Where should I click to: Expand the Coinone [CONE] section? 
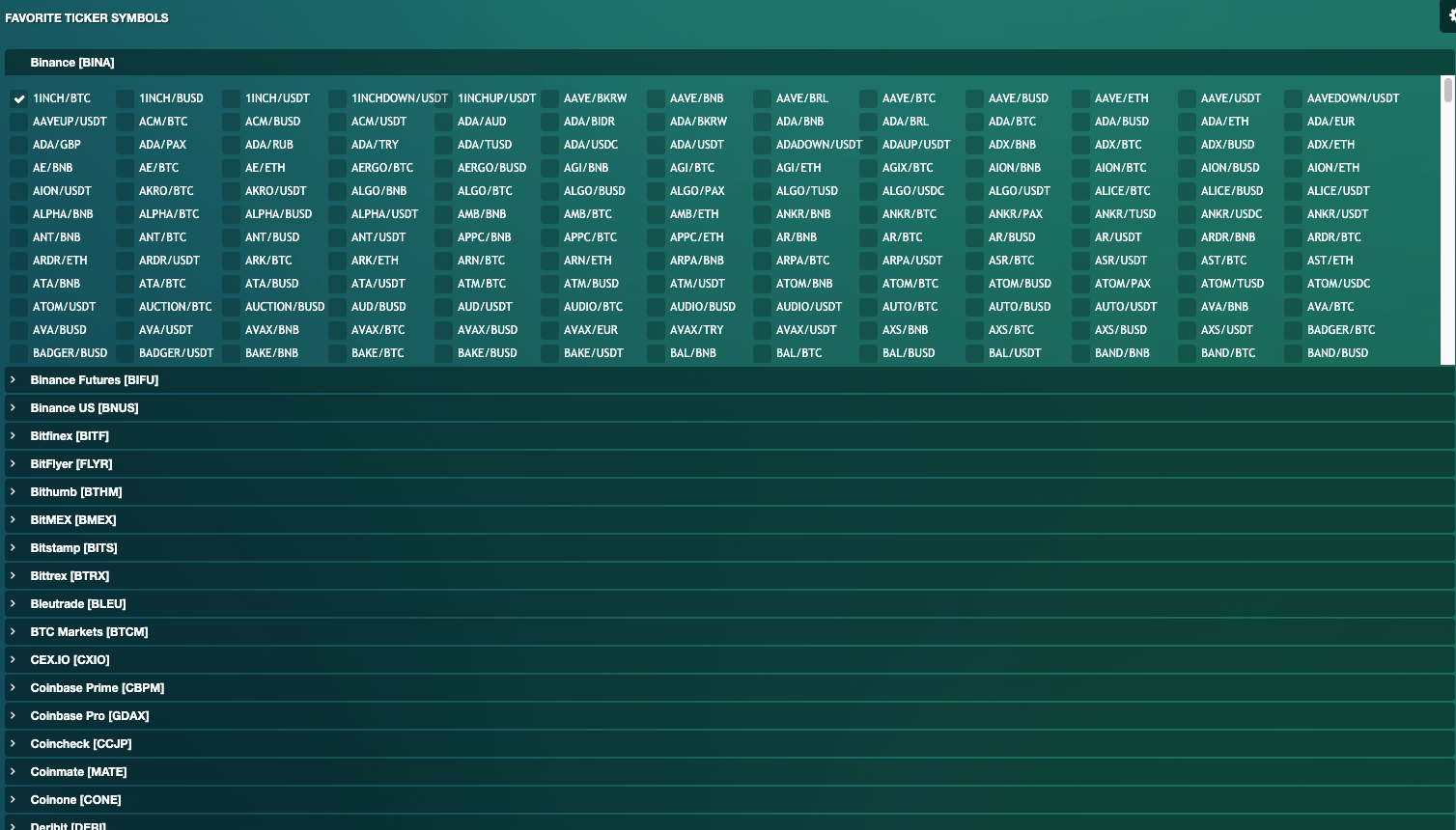click(x=729, y=800)
